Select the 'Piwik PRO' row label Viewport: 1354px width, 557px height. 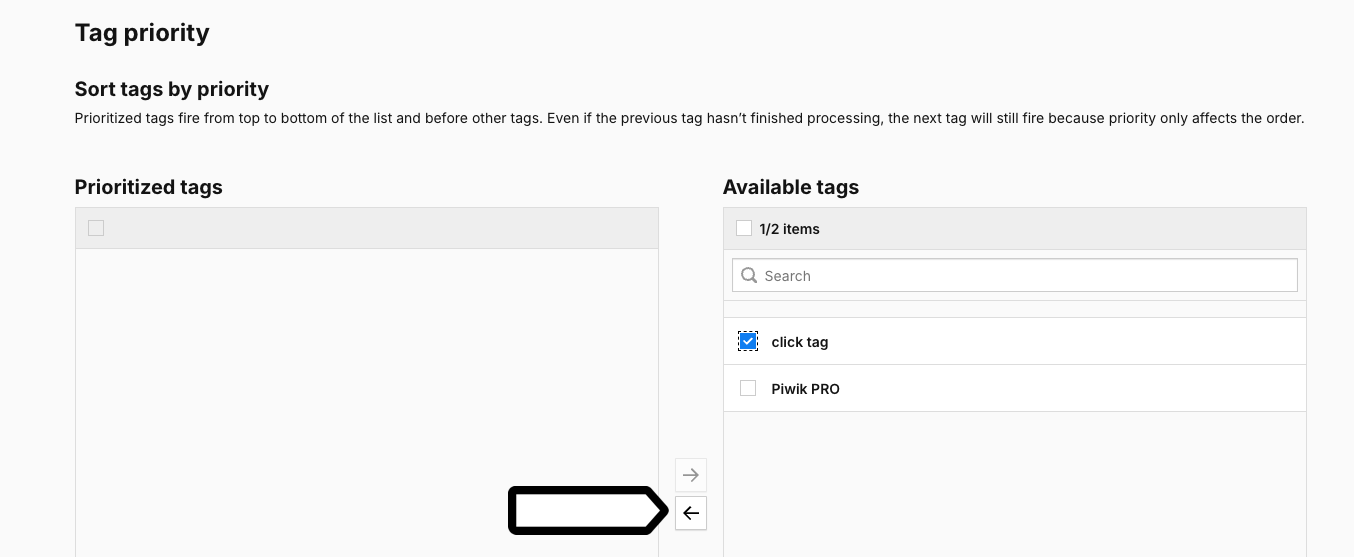point(806,389)
